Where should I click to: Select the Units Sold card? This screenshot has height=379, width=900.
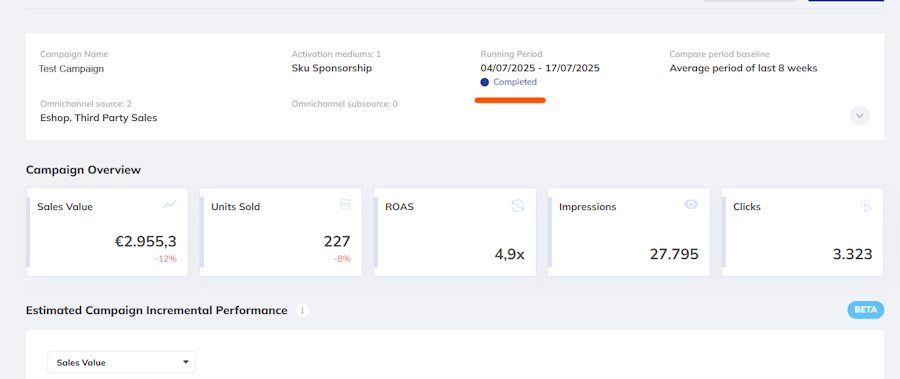pyautogui.click(x=281, y=232)
